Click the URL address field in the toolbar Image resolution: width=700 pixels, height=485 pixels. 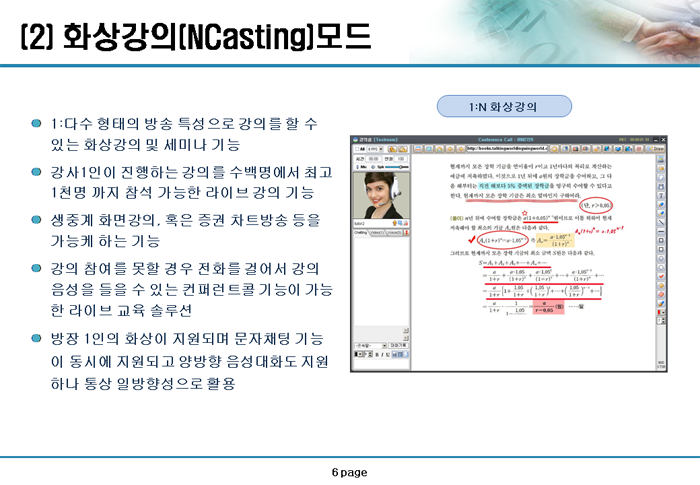click(x=507, y=148)
